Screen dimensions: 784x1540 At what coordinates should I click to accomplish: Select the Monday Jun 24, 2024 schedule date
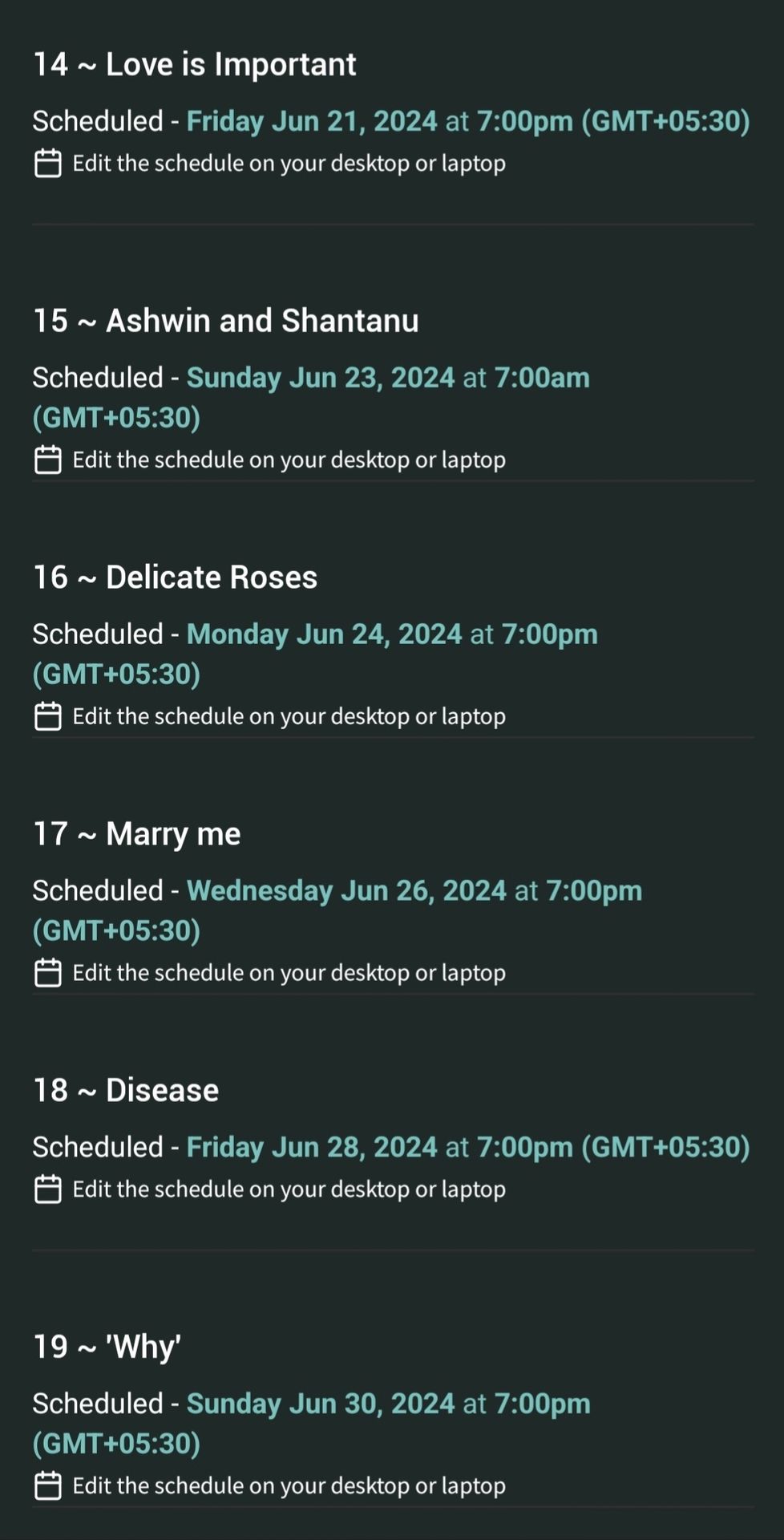[325, 634]
